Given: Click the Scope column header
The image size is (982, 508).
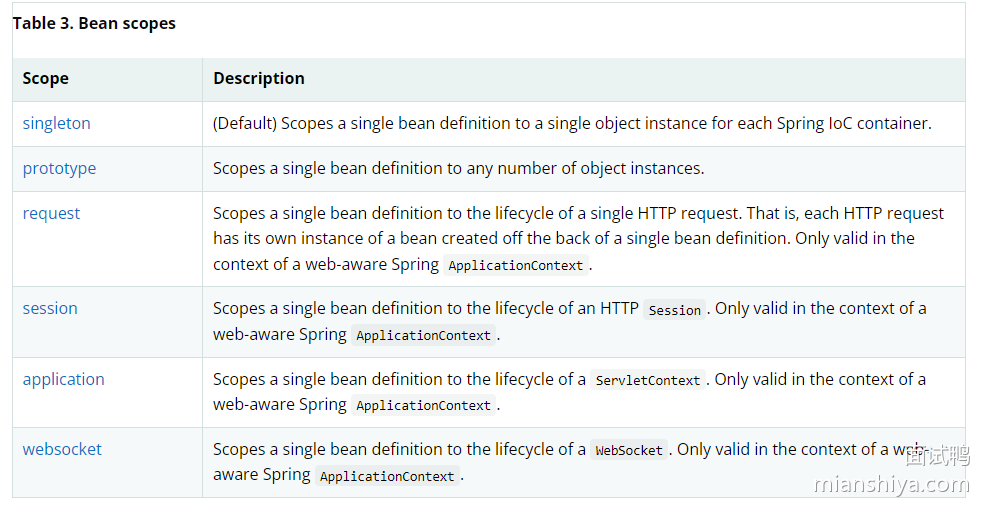Looking at the screenshot, I should click(46, 78).
